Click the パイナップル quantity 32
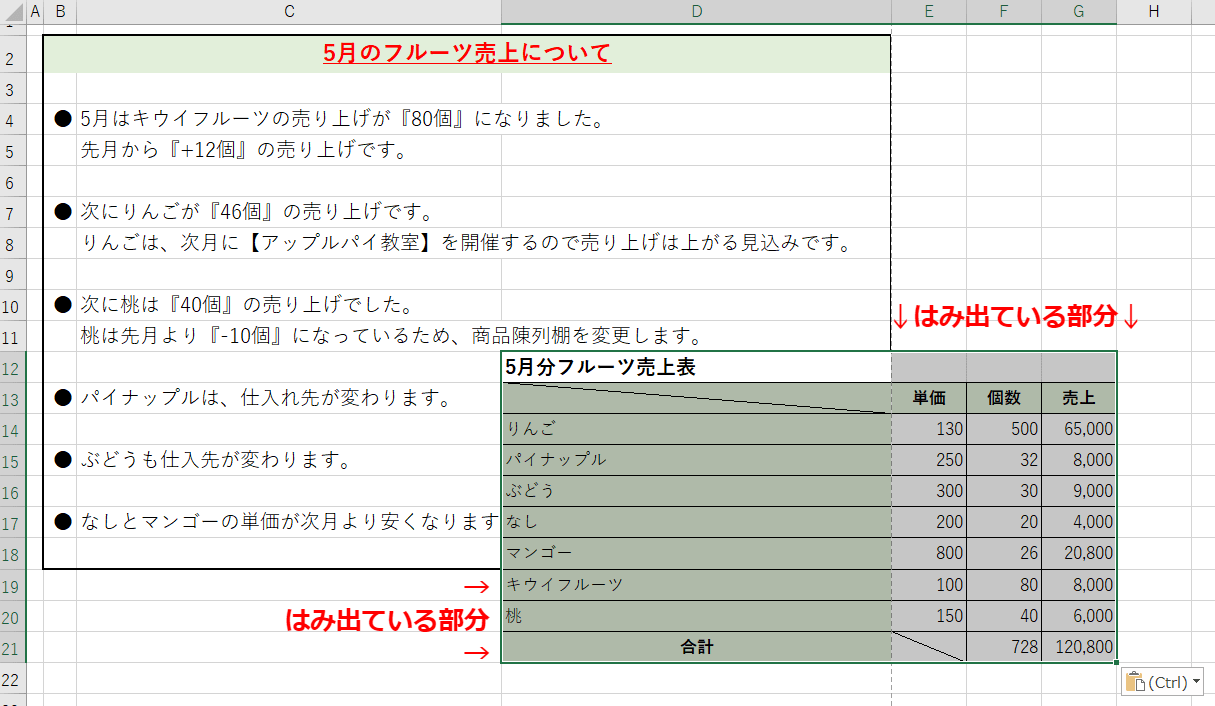Viewport: 1215px width, 706px height. pyautogui.click(x=1004, y=460)
